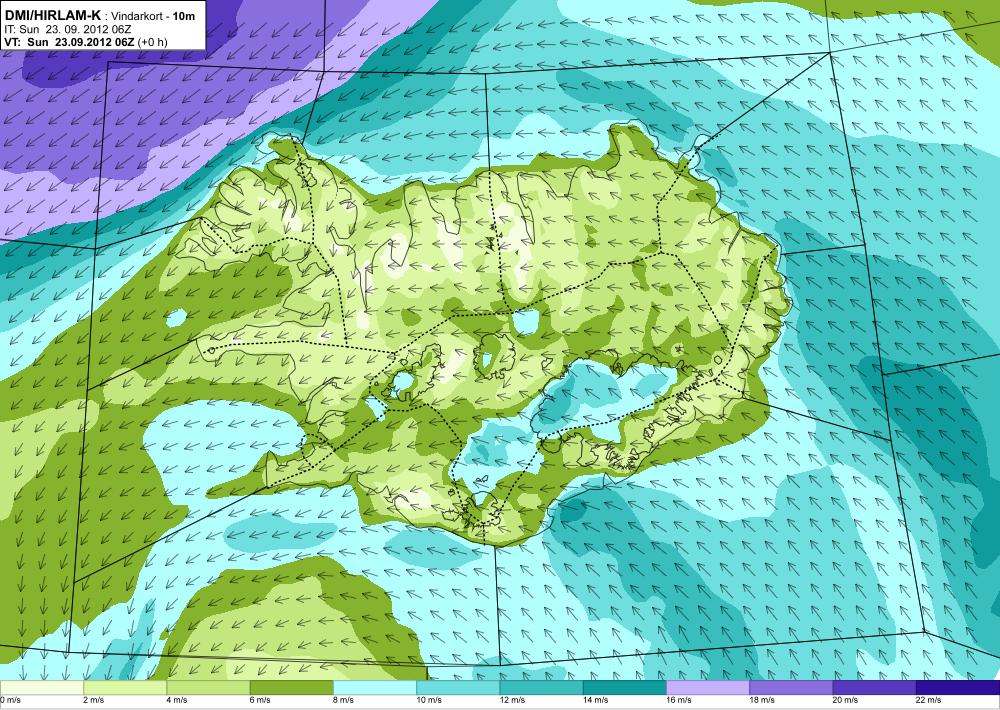
Task: Click the '4 m/s' legend label
Action: [177, 700]
